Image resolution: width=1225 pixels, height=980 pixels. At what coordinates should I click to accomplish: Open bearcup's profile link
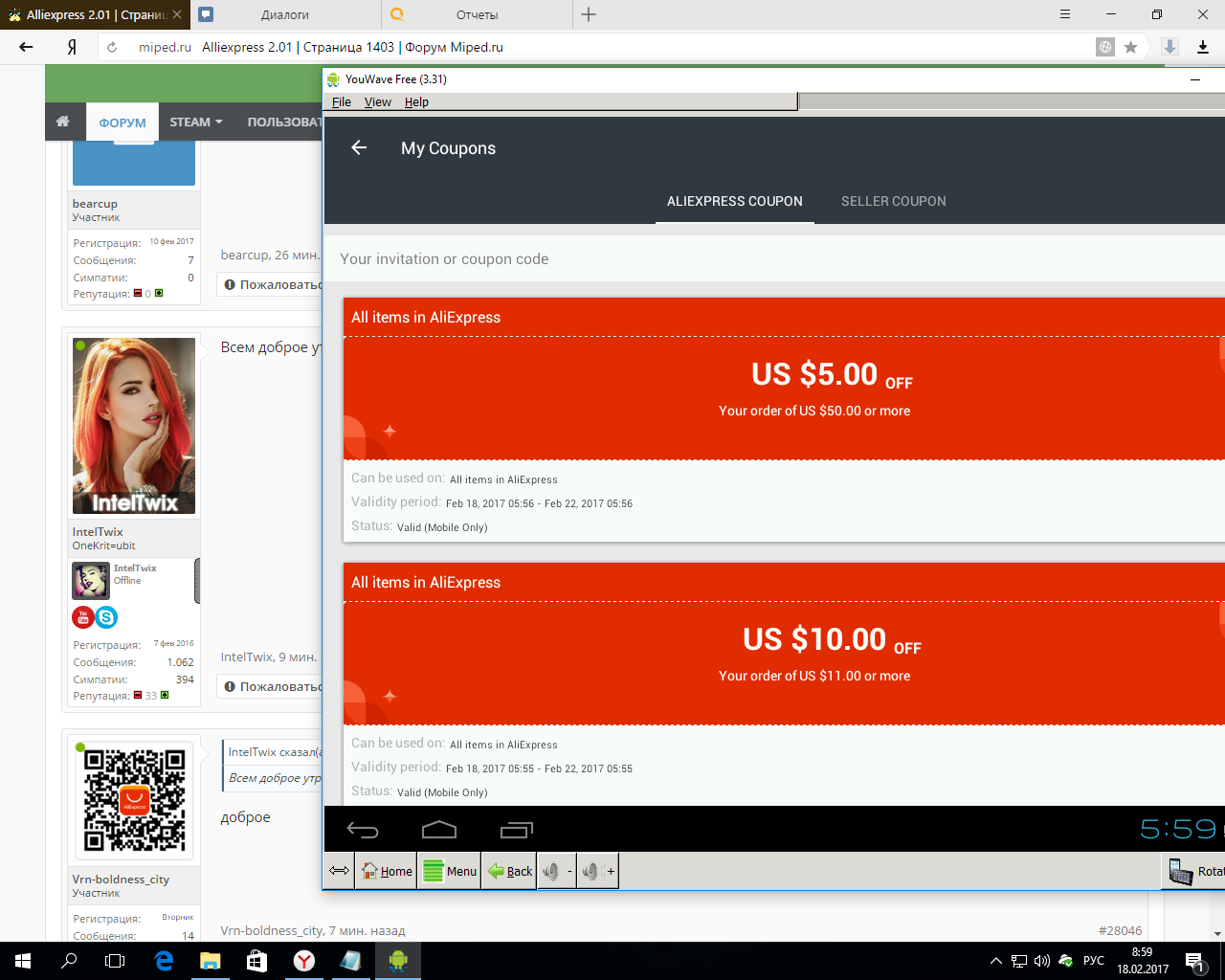tap(95, 204)
